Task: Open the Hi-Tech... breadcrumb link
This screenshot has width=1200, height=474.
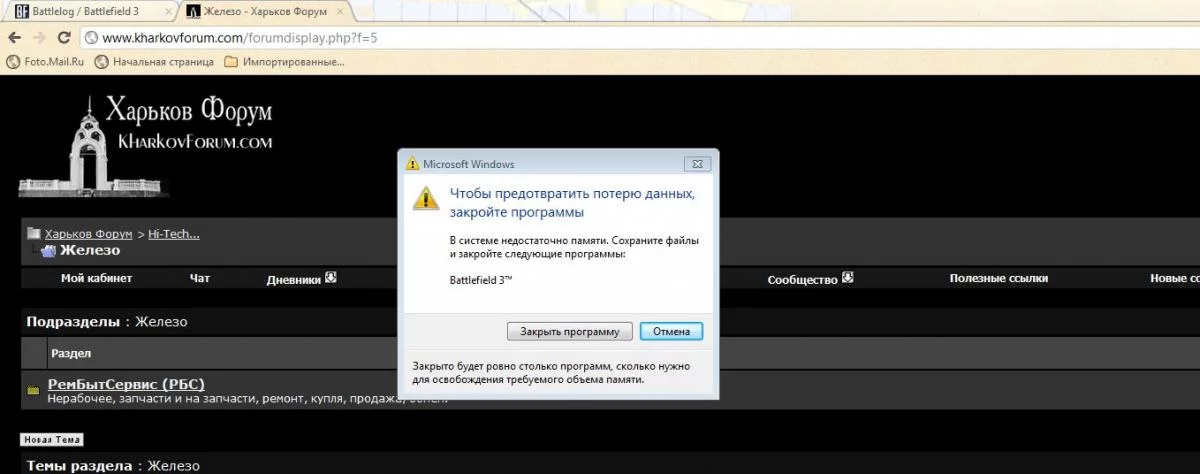Action: pos(174,234)
